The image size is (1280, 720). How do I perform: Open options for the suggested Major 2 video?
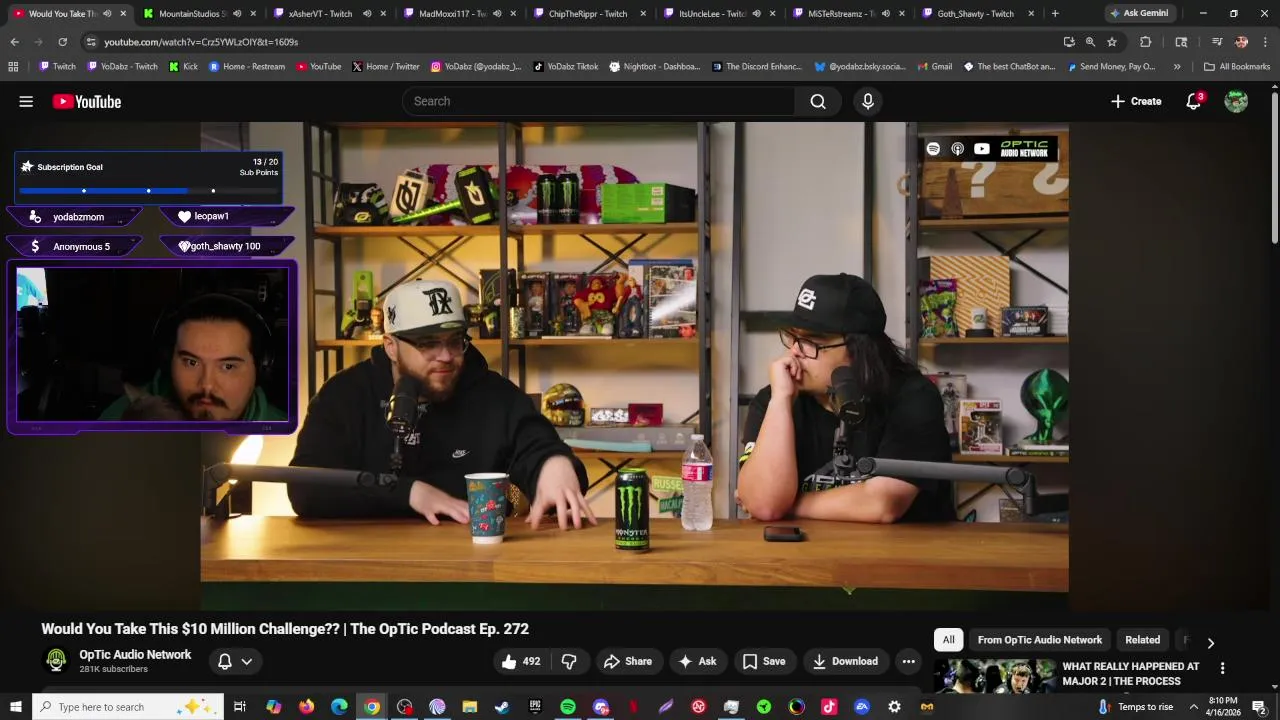point(1222,668)
